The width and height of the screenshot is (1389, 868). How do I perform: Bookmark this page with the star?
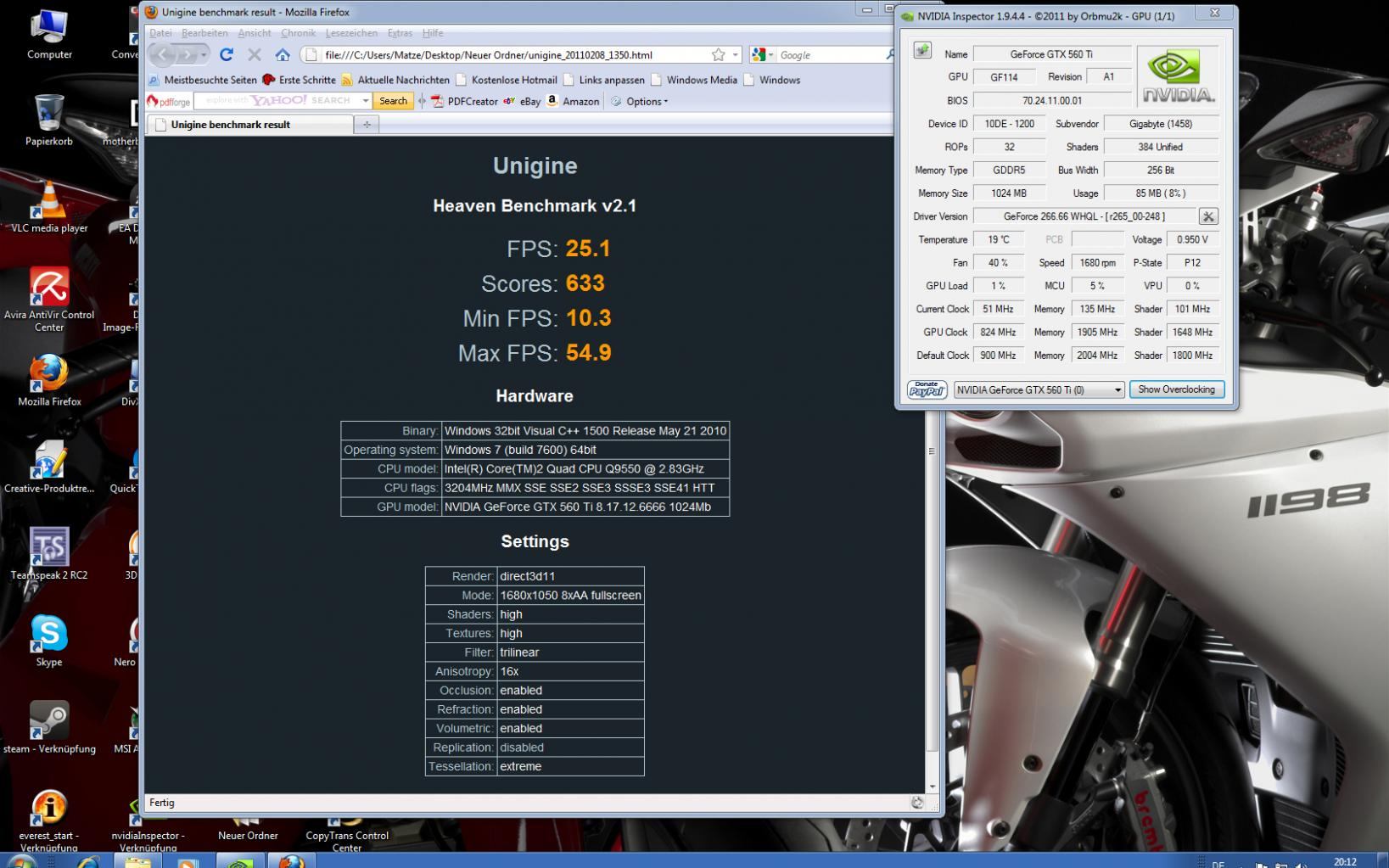pos(718,55)
